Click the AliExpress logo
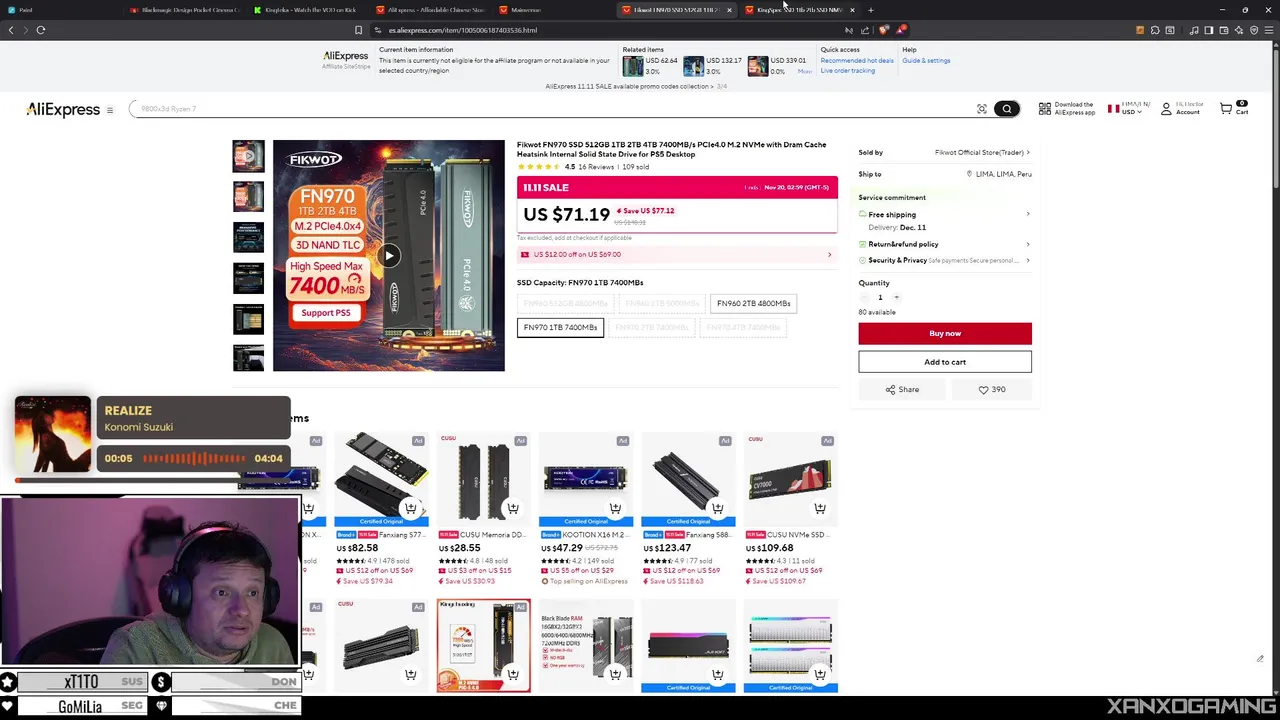1280x720 pixels. (x=63, y=109)
